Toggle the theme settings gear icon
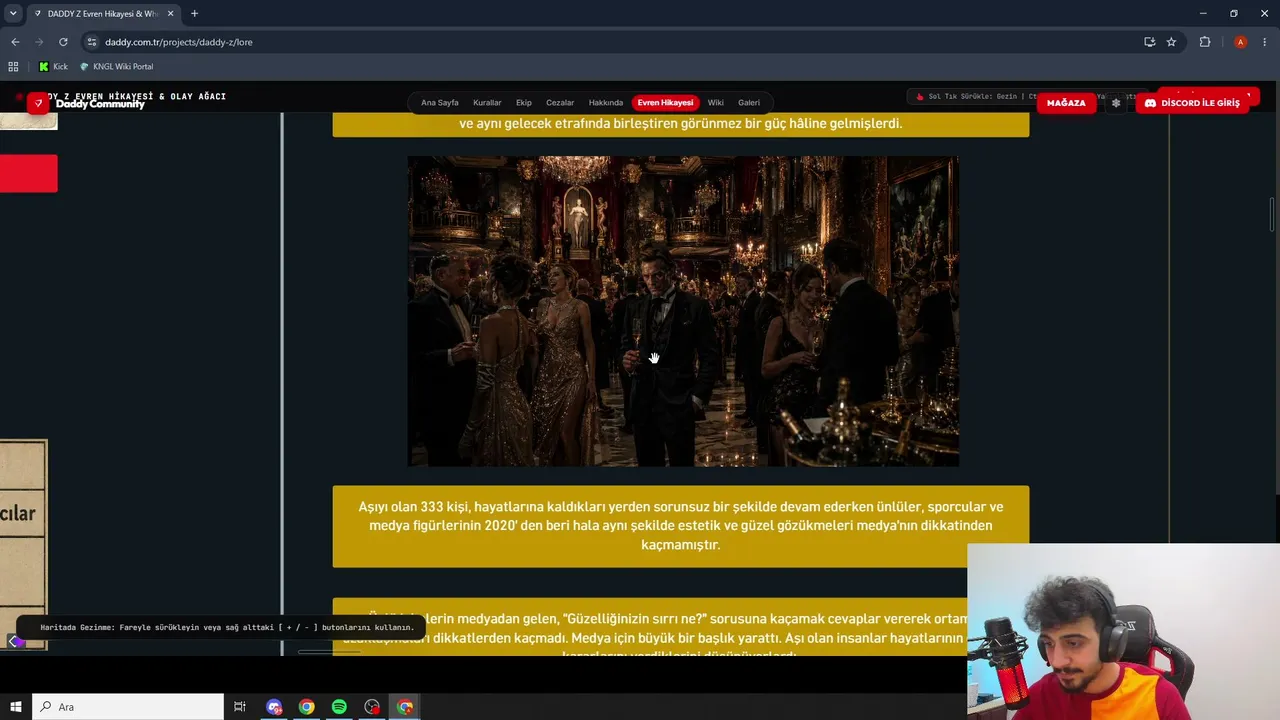Image resolution: width=1280 pixels, height=720 pixels. coord(1116,103)
